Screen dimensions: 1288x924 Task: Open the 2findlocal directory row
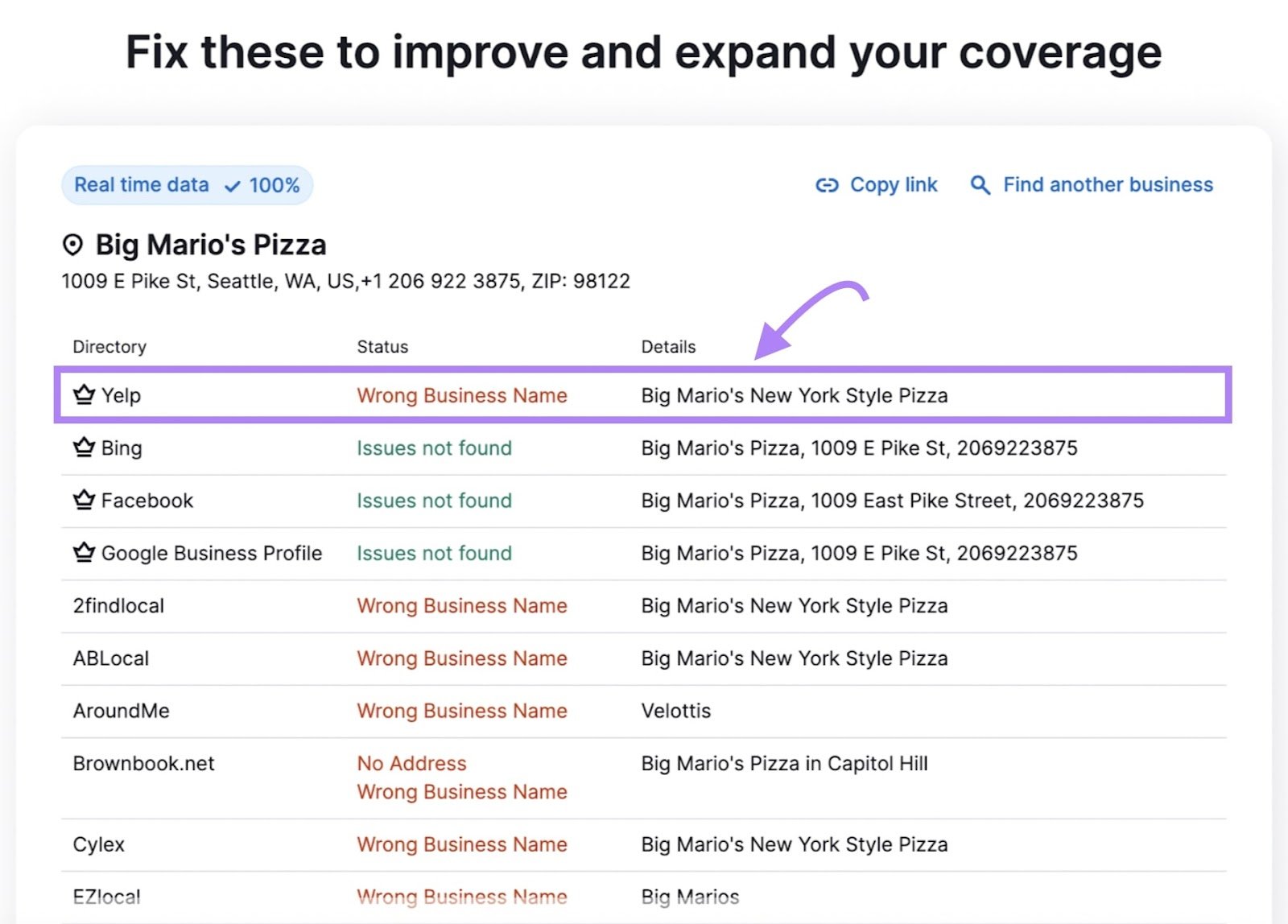pos(118,605)
